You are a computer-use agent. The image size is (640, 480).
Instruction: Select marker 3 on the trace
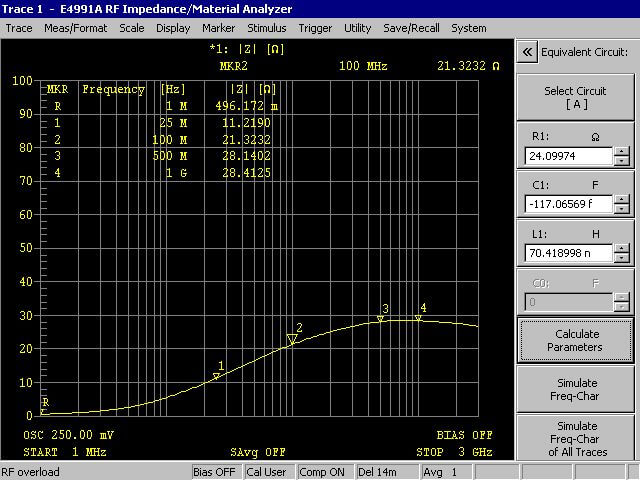coord(380,319)
